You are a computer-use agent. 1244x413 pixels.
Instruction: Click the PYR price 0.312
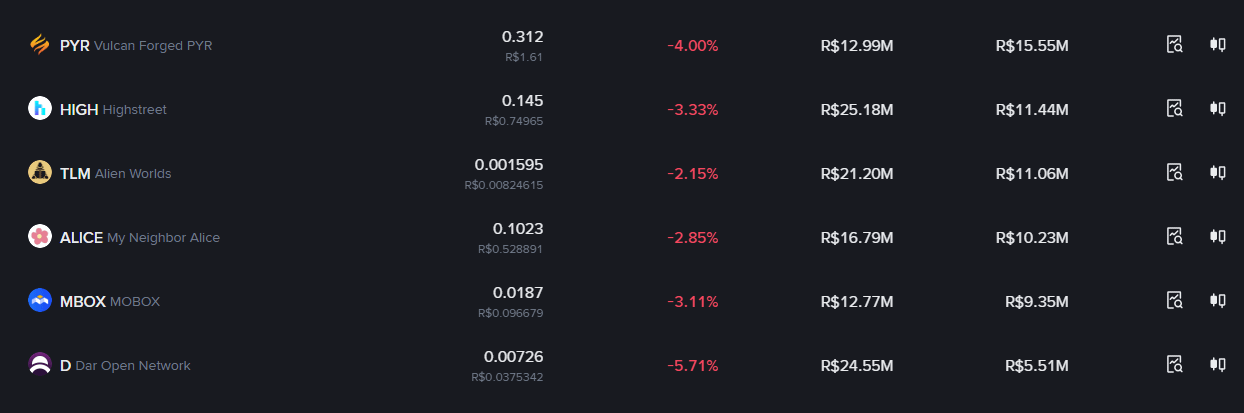click(523, 36)
